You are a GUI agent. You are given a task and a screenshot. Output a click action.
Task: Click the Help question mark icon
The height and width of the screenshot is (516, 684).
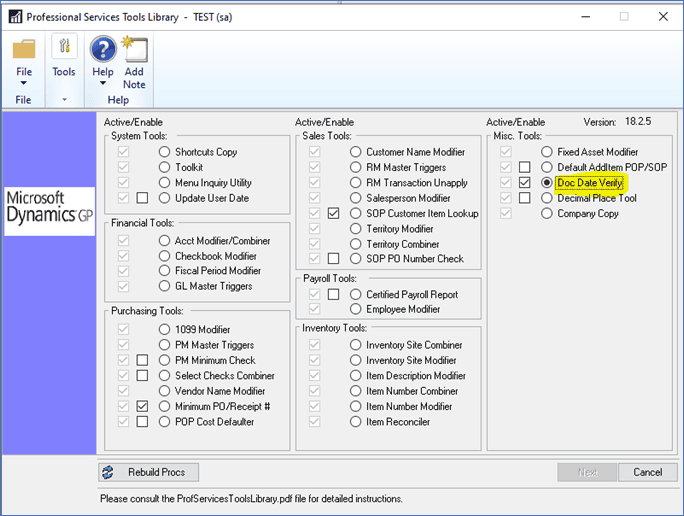click(x=103, y=49)
